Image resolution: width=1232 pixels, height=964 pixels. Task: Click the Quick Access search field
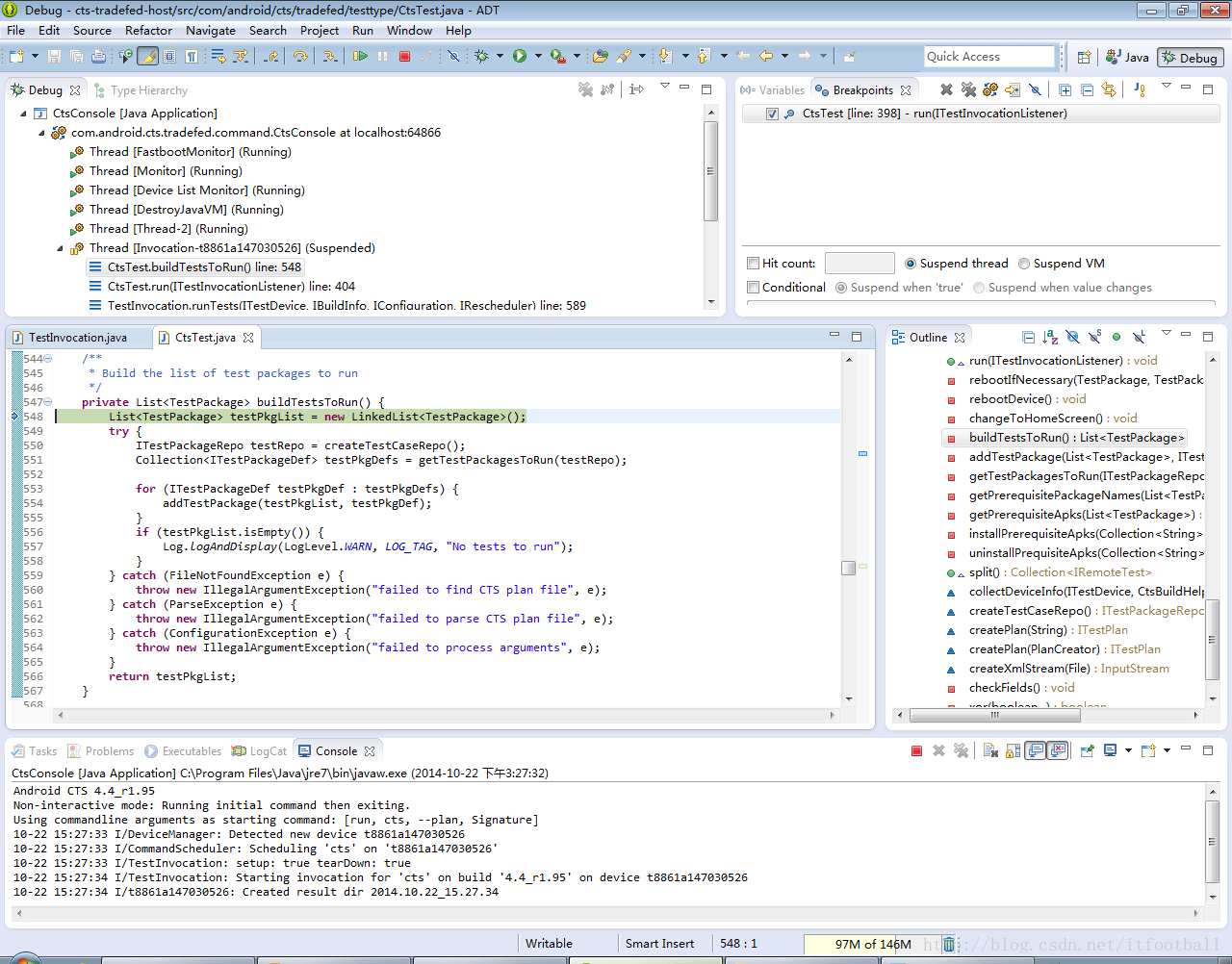(x=989, y=57)
